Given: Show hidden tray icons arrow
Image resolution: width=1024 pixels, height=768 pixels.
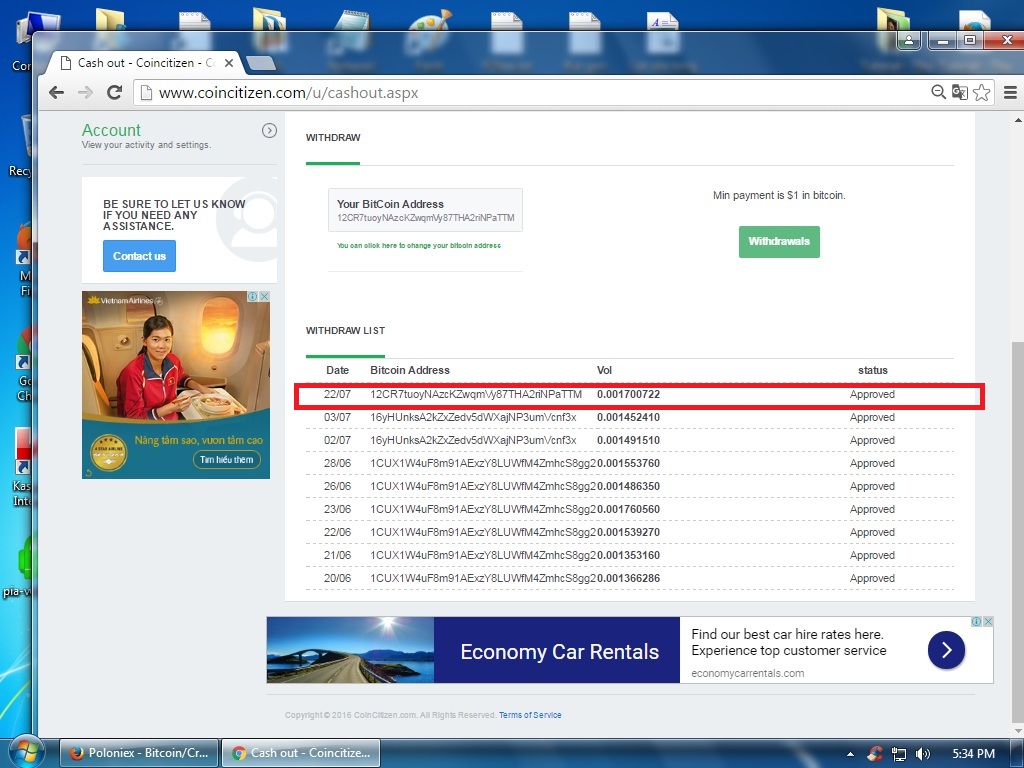Looking at the screenshot, I should coord(850,754).
